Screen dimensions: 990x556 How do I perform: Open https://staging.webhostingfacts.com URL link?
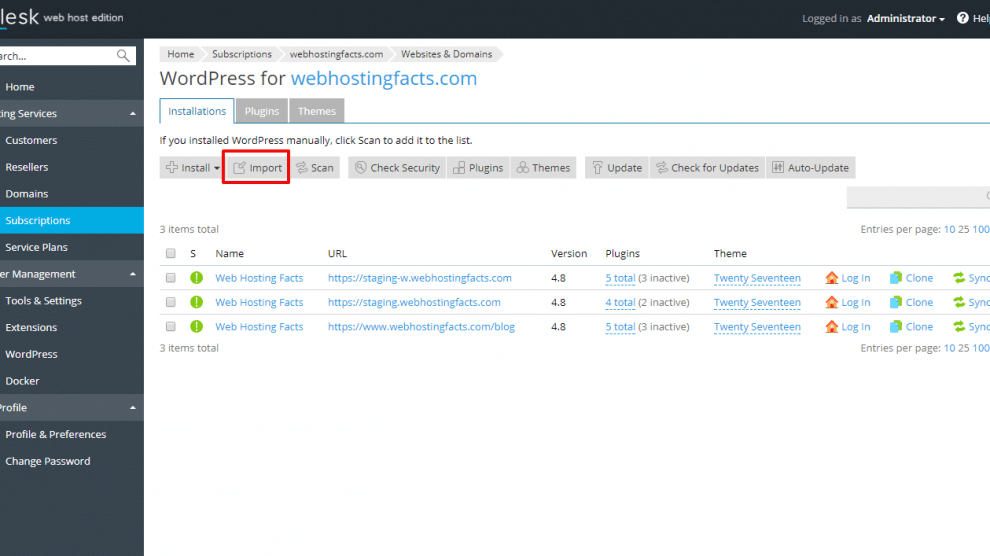tap(414, 302)
